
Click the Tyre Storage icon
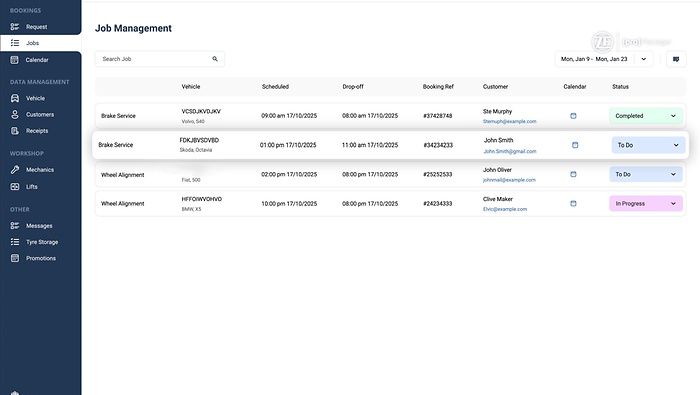(x=15, y=242)
